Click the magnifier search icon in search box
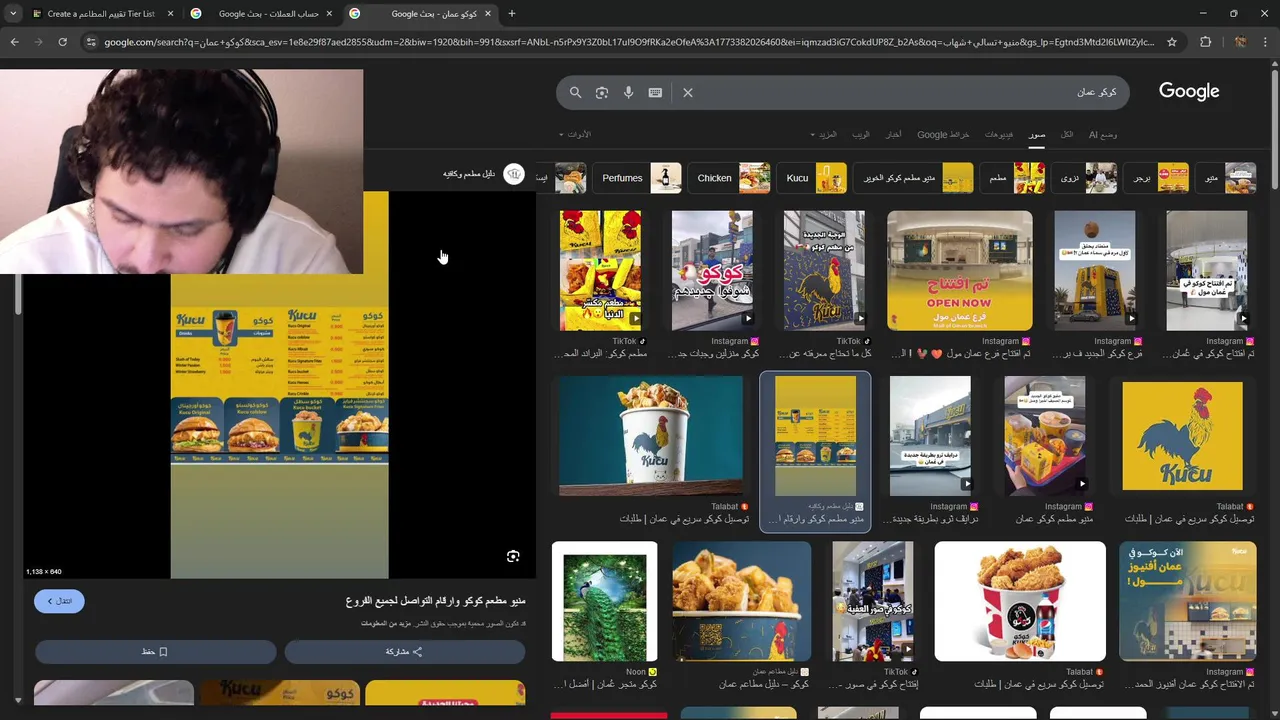The width and height of the screenshot is (1280, 720). tap(575, 92)
